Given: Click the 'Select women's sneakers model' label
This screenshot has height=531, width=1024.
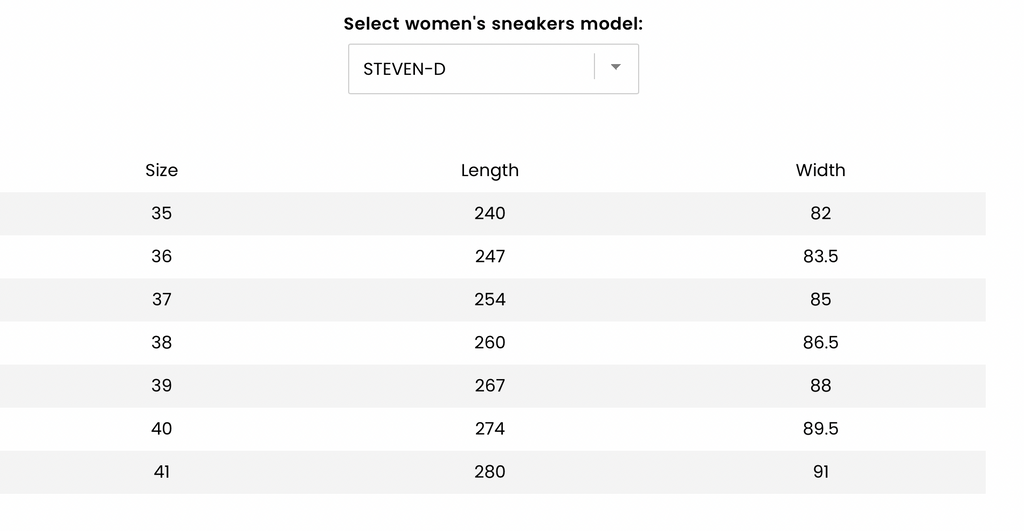Looking at the screenshot, I should click(493, 24).
